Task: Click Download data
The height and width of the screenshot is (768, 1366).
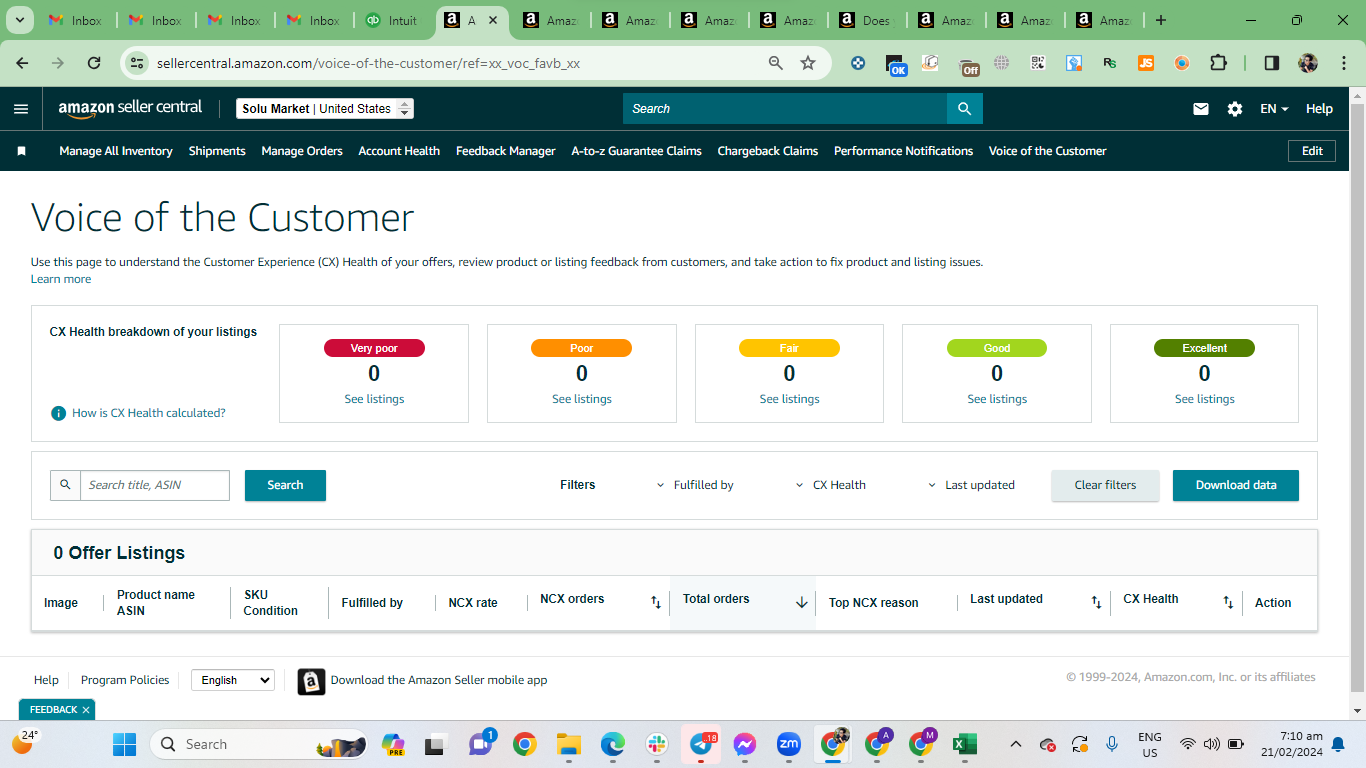Action: coord(1236,485)
